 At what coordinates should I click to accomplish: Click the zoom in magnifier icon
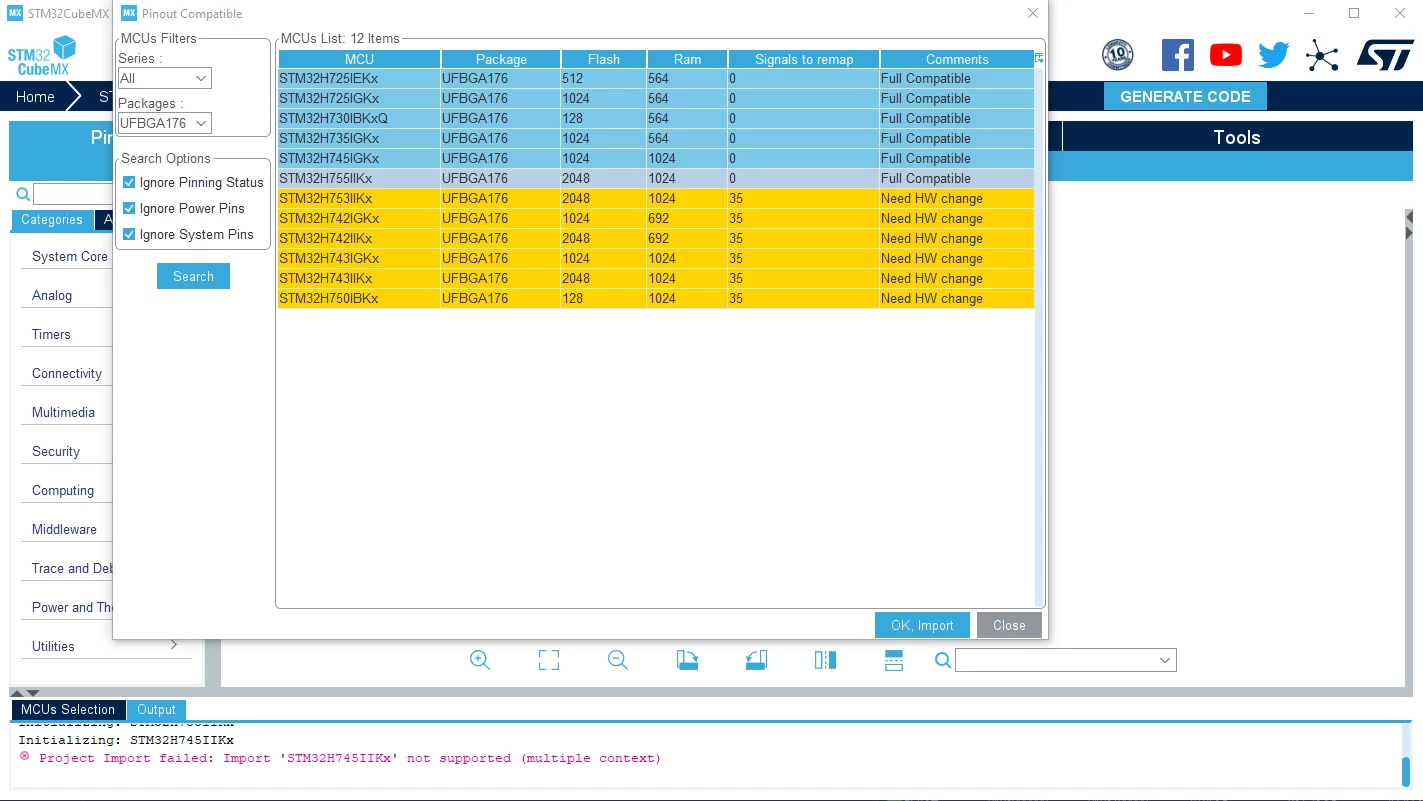point(480,660)
